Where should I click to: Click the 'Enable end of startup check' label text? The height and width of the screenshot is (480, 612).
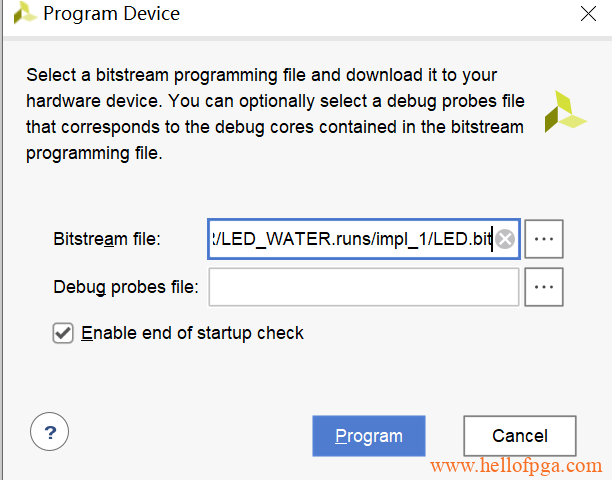pos(192,333)
